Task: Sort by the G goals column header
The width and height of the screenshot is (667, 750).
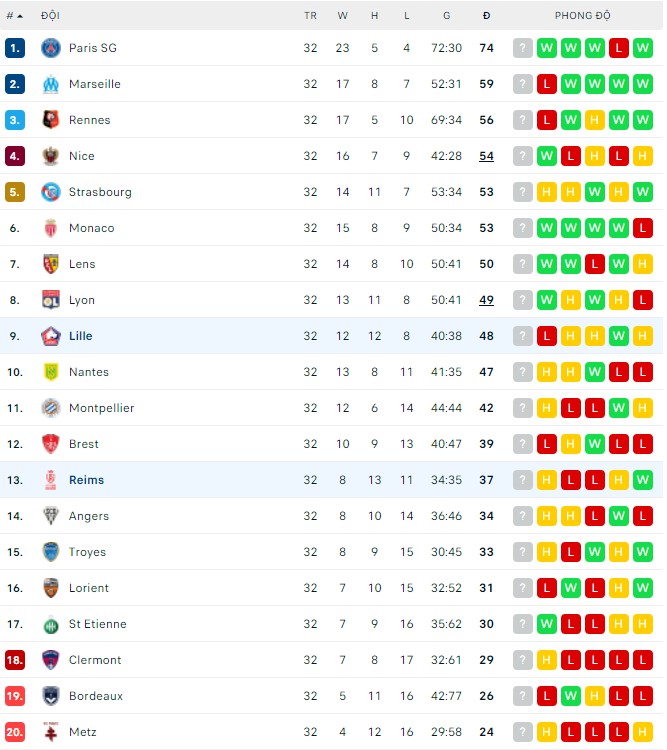Action: [446, 16]
